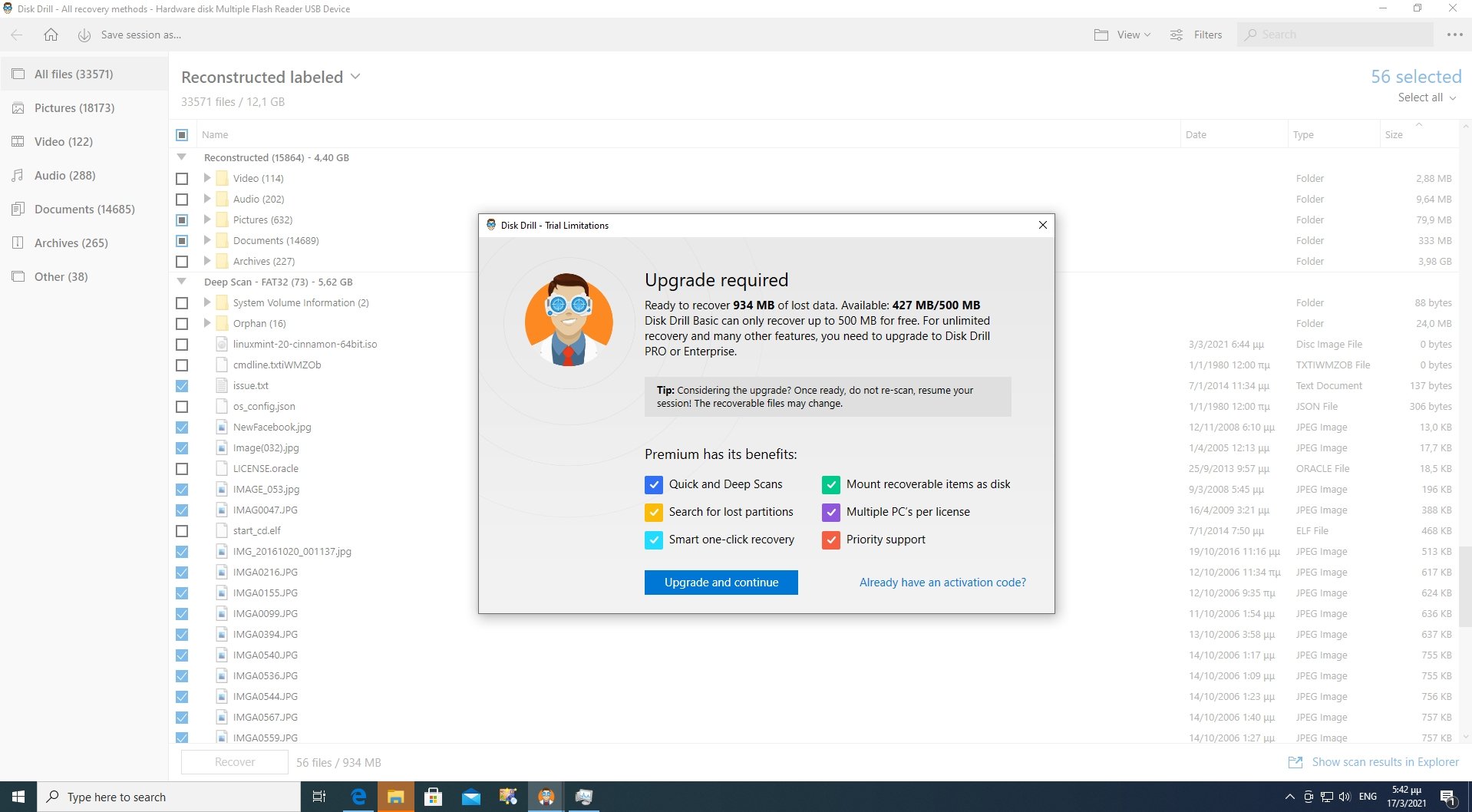Expand the Orphan (16) folder
Screen dimensions: 1472x812
pos(207,323)
